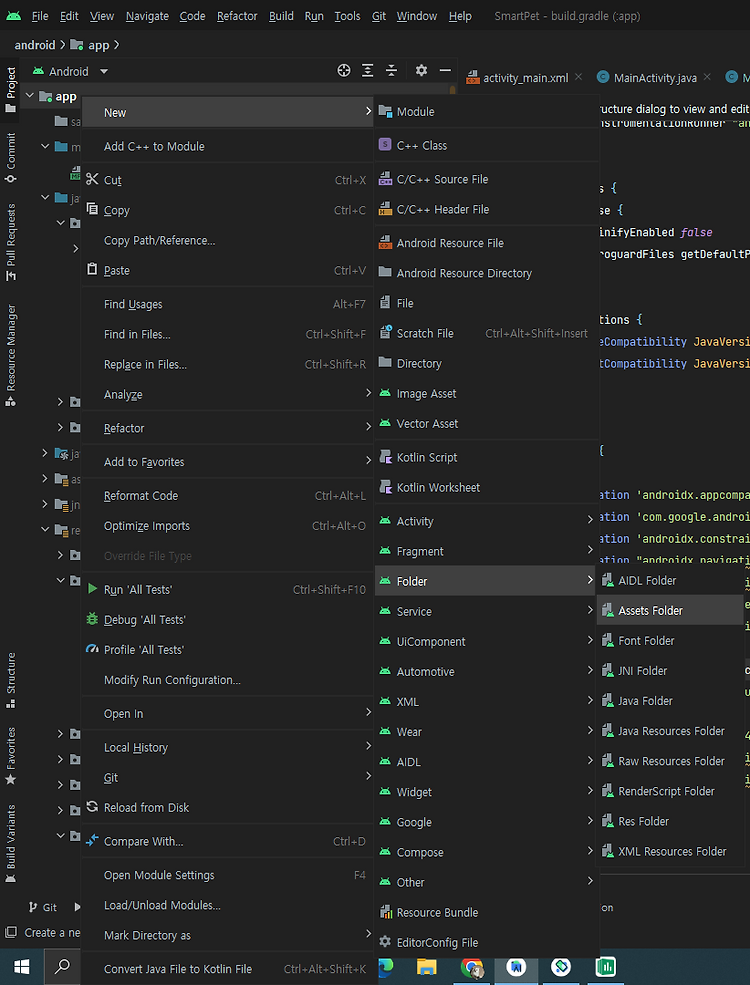Click the Copy icon in context menu
The height and width of the screenshot is (985, 750).
click(92, 209)
